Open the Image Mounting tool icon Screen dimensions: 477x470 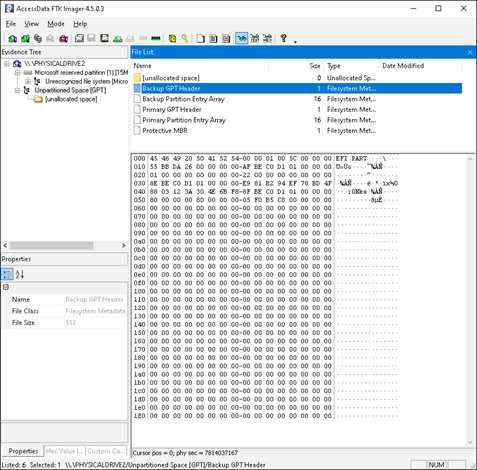[38, 39]
